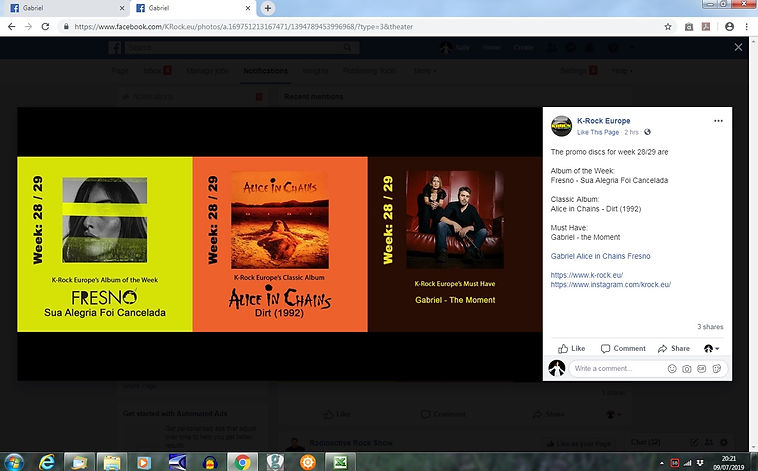
Task: Post a GIF in the comment
Action: [x=701, y=368]
